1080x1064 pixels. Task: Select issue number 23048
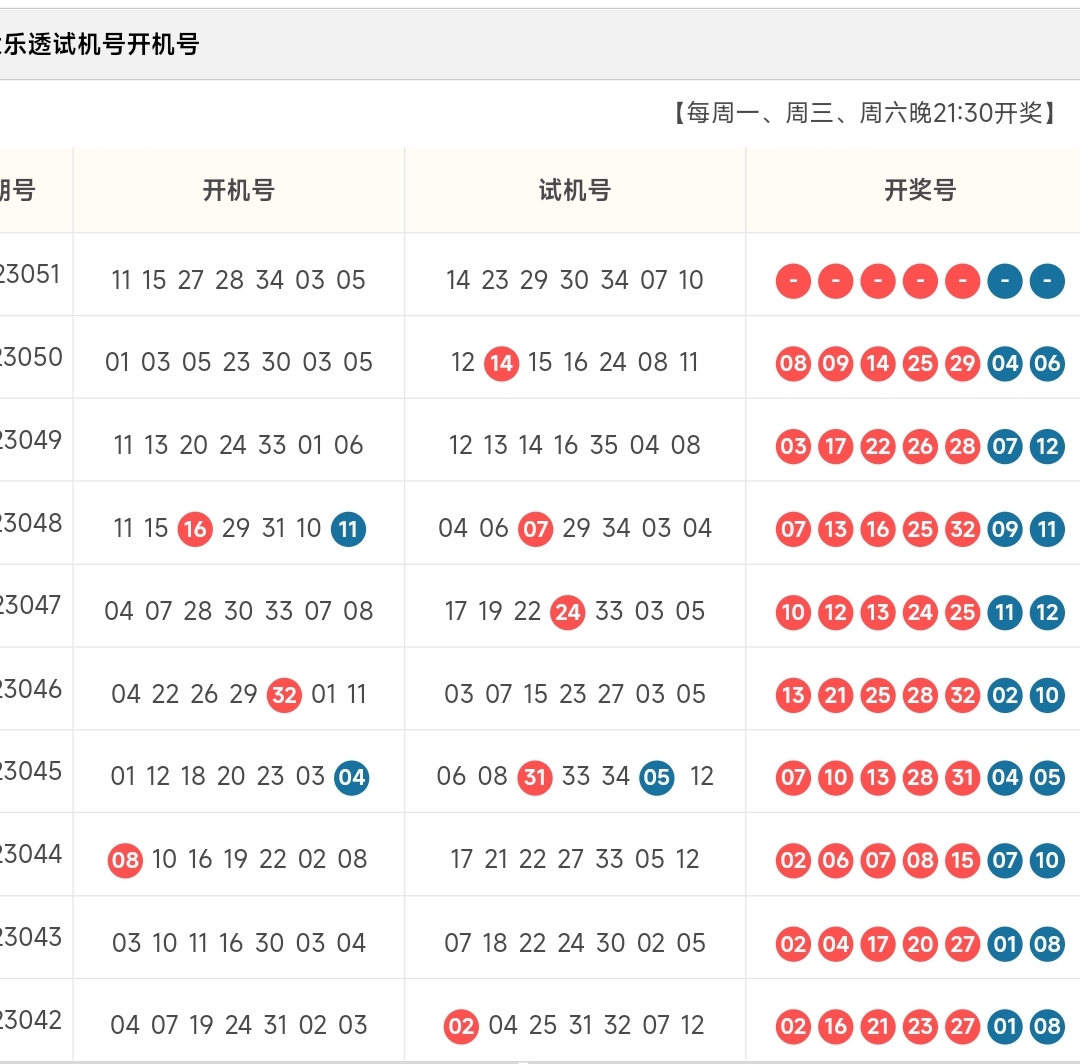[x=31, y=523]
